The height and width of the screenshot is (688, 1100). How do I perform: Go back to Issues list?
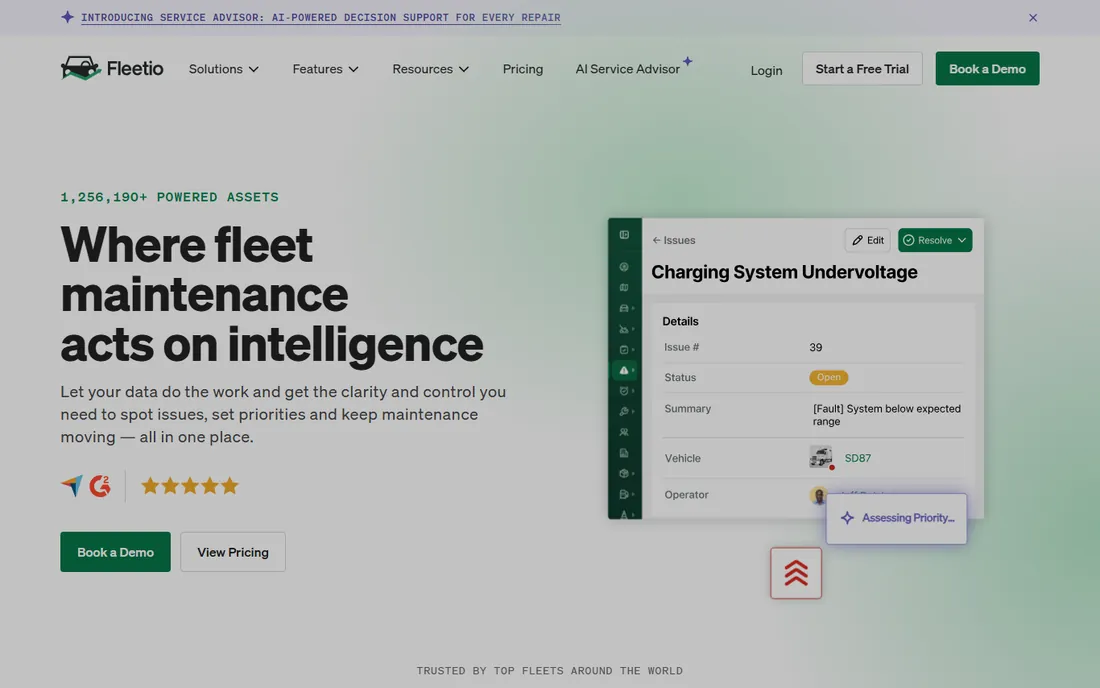[673, 240]
